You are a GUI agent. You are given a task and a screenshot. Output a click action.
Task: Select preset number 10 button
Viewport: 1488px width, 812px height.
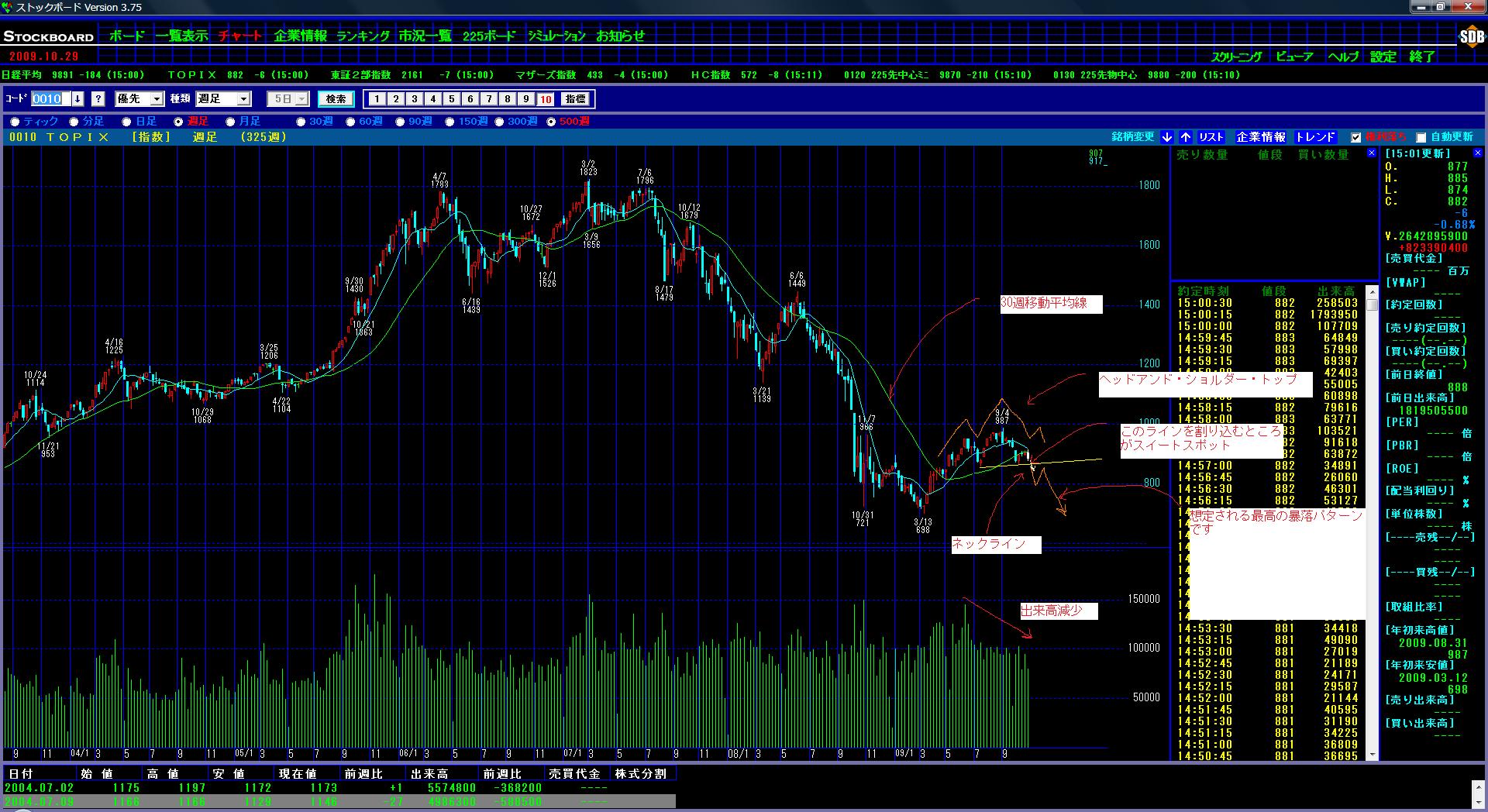point(546,99)
